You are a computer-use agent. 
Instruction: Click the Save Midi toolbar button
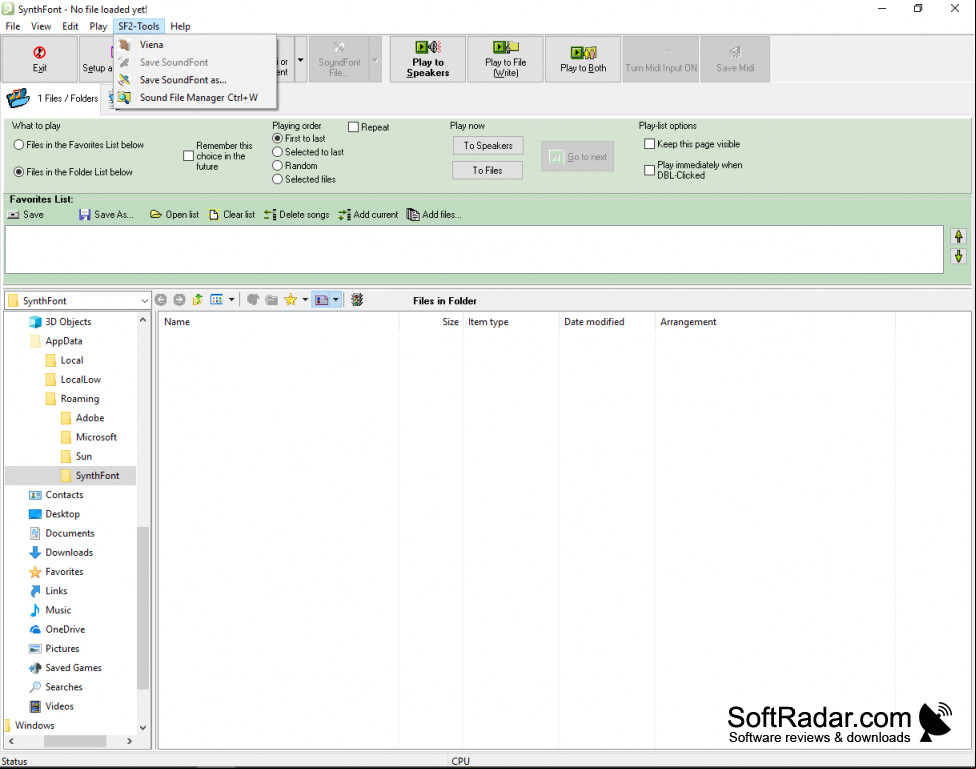click(x=734, y=59)
